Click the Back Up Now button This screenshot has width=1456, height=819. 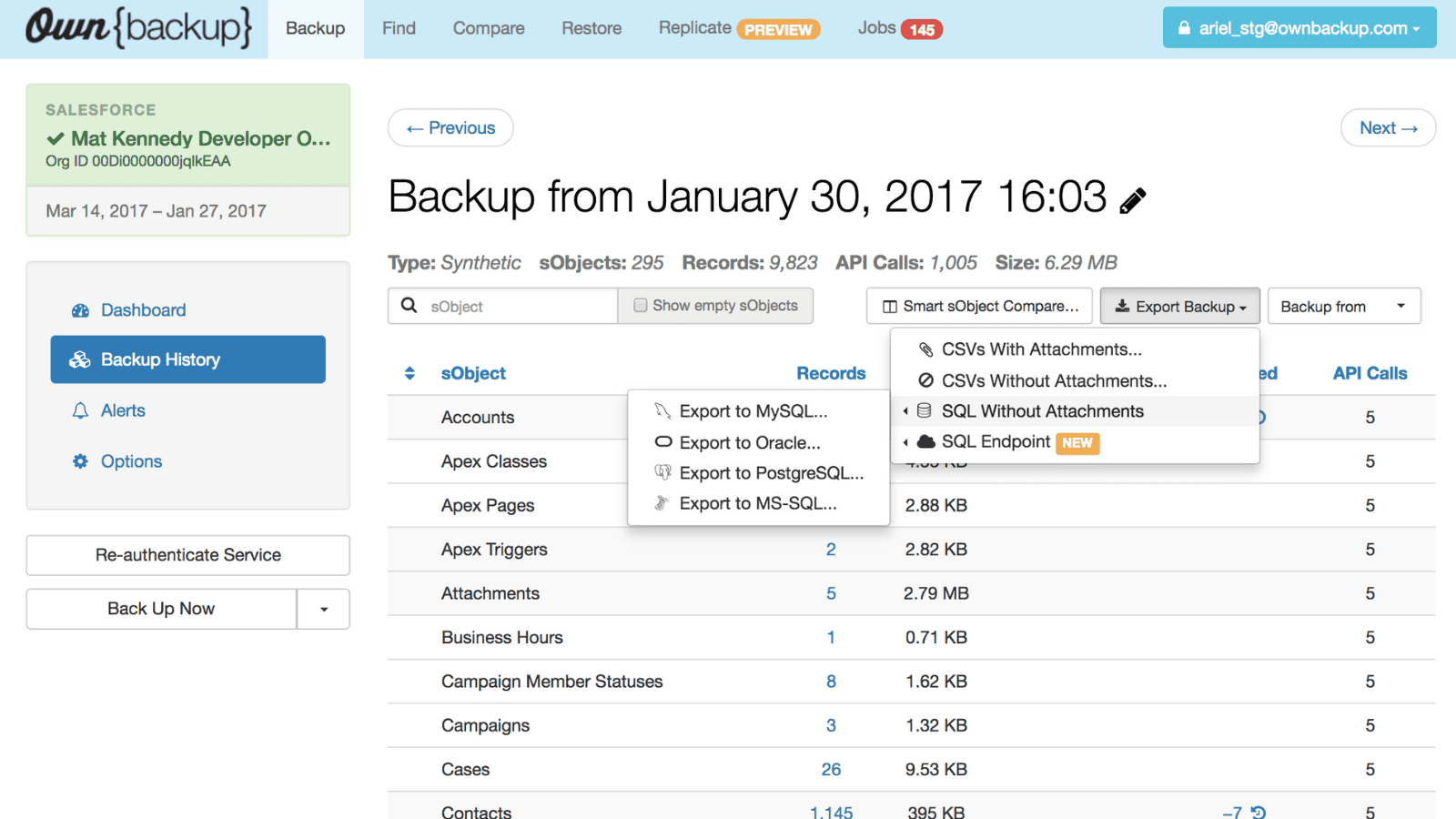(x=161, y=609)
